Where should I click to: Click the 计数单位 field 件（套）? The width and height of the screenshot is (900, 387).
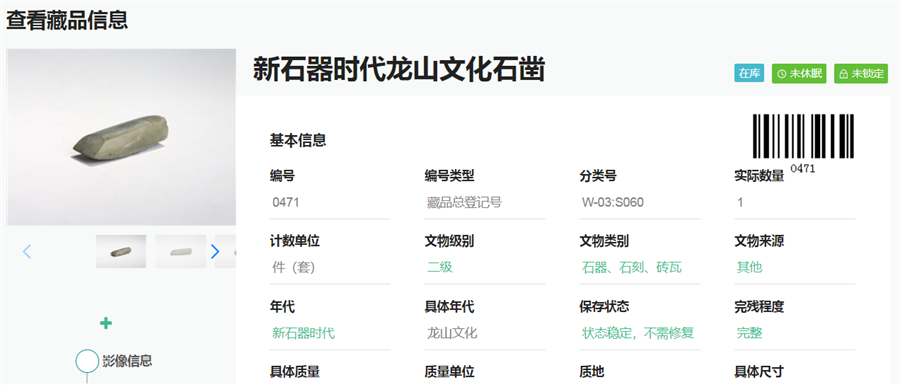(330, 268)
